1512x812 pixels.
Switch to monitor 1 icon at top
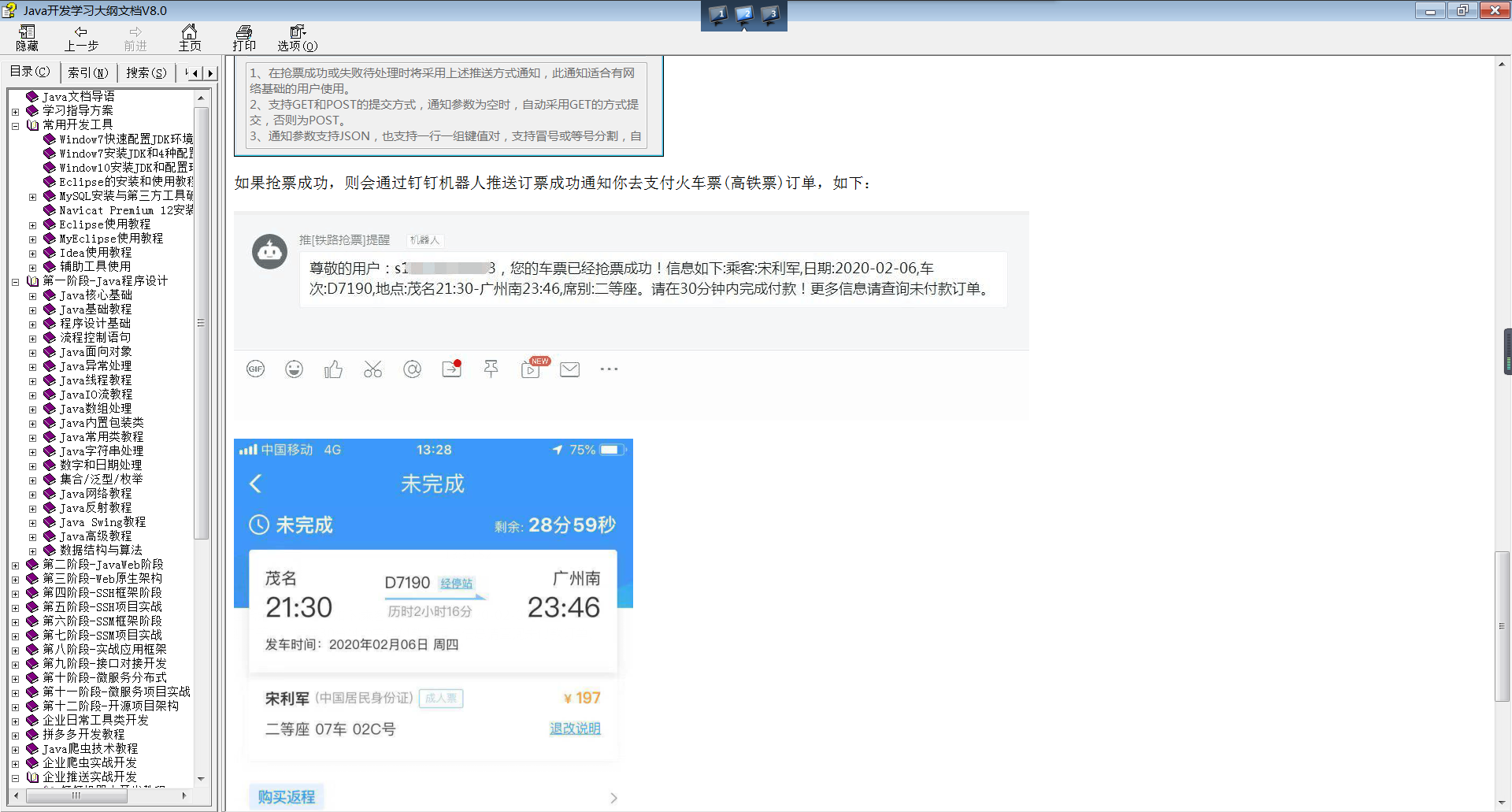(717, 14)
